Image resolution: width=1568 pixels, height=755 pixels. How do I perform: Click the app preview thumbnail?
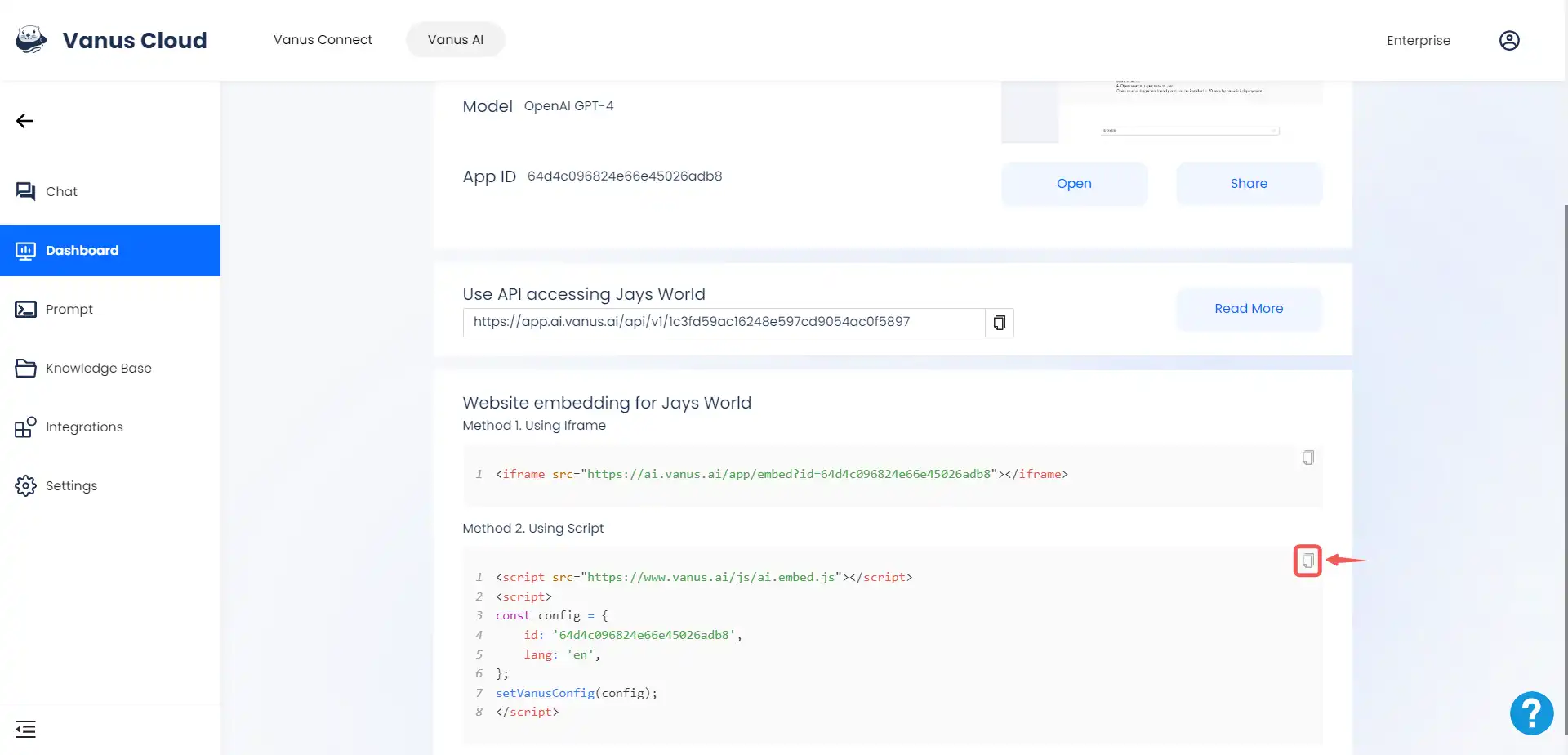1162,112
